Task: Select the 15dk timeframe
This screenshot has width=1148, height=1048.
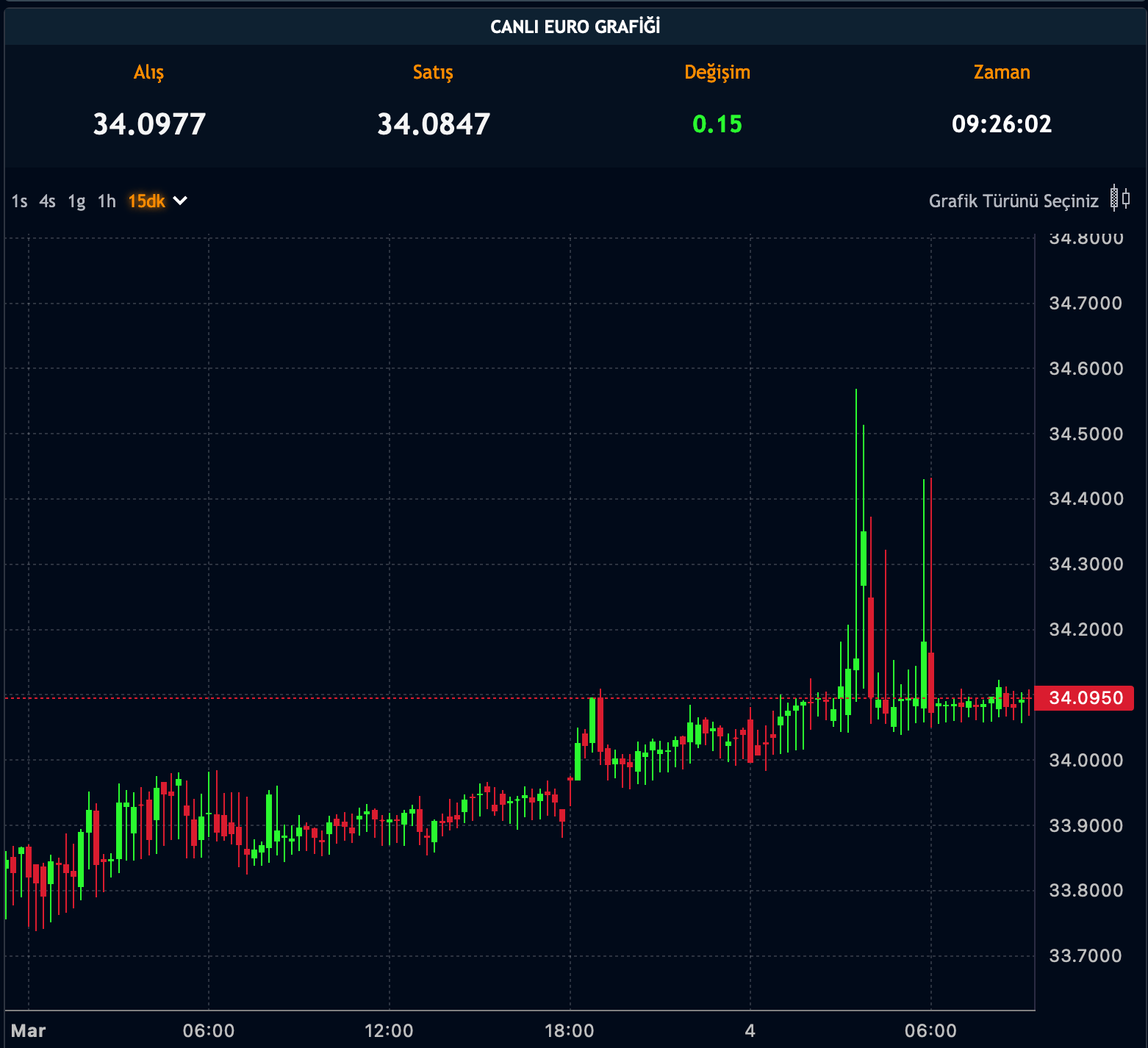Action: 147,201
